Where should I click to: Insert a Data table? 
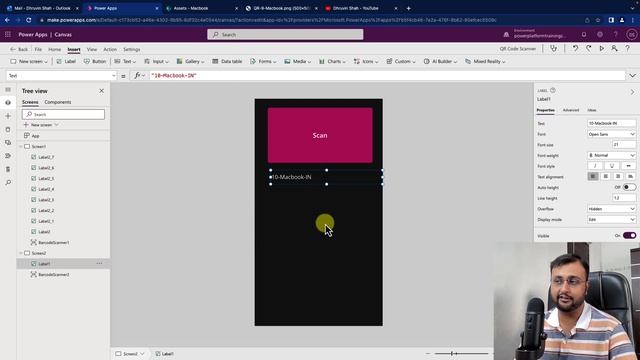click(x=227, y=61)
